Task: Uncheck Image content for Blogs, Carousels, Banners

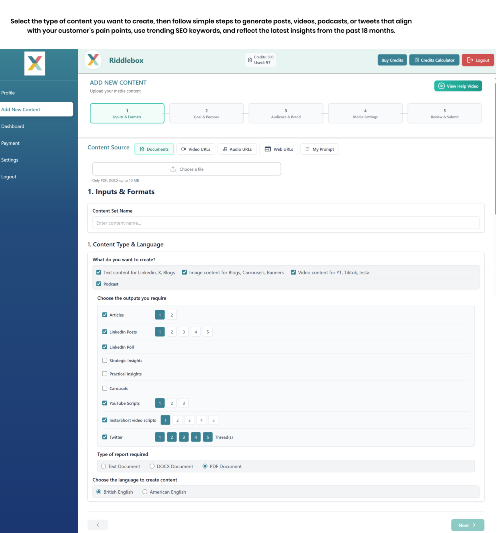Action: click(x=184, y=272)
